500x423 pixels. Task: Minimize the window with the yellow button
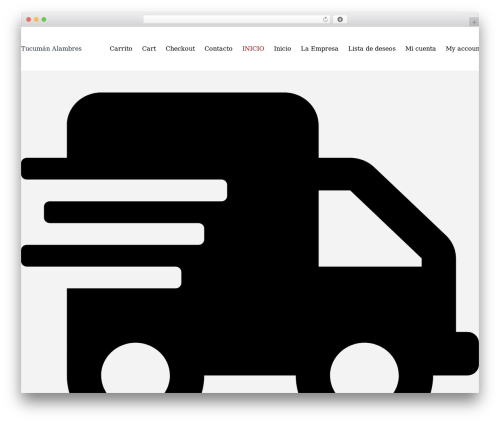tap(36, 20)
